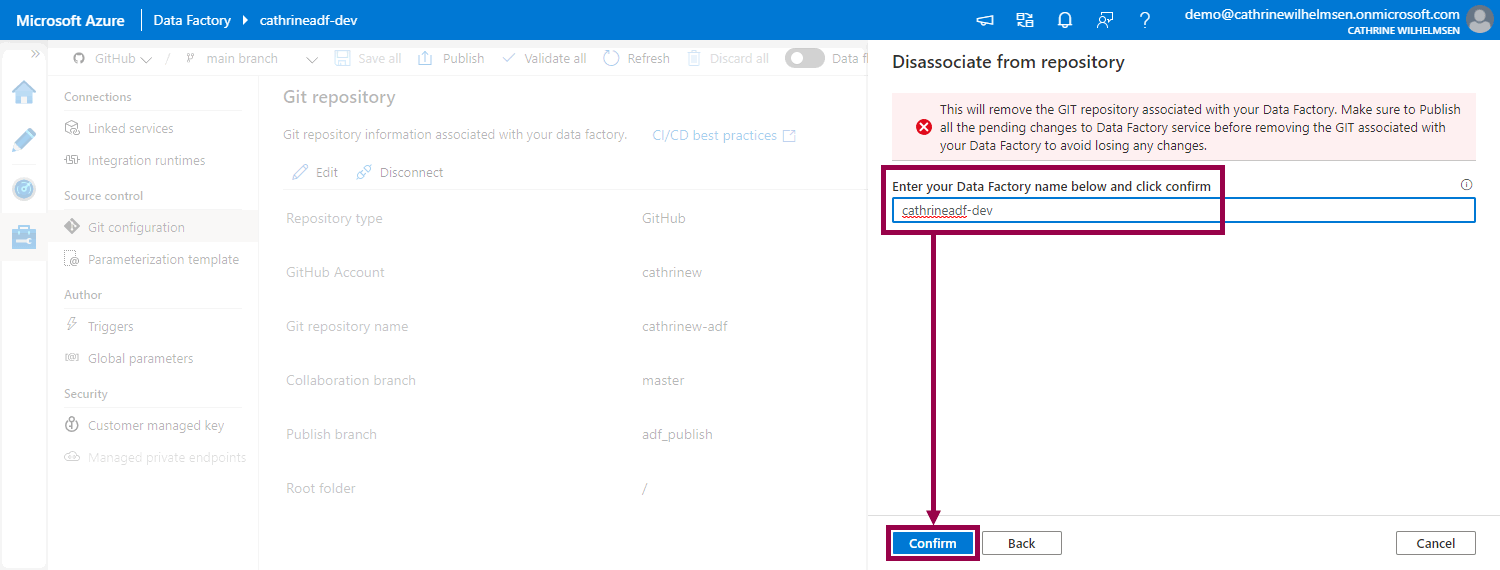Expand the left sidebar chevrons
Image resolution: width=1500 pixels, height=570 pixels.
pyautogui.click(x=36, y=54)
